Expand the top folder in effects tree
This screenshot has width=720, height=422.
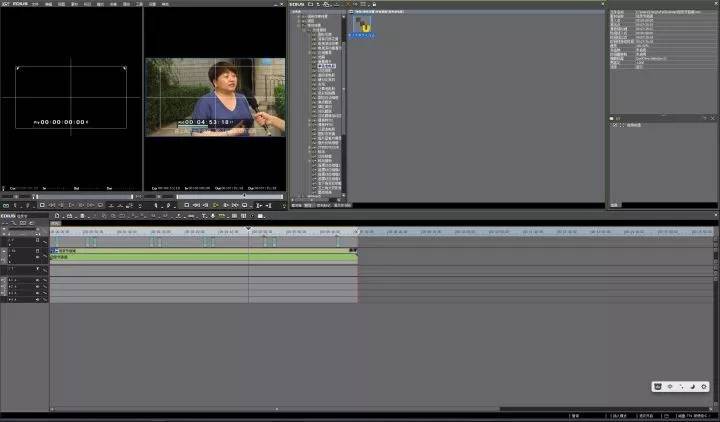[x=298, y=17]
